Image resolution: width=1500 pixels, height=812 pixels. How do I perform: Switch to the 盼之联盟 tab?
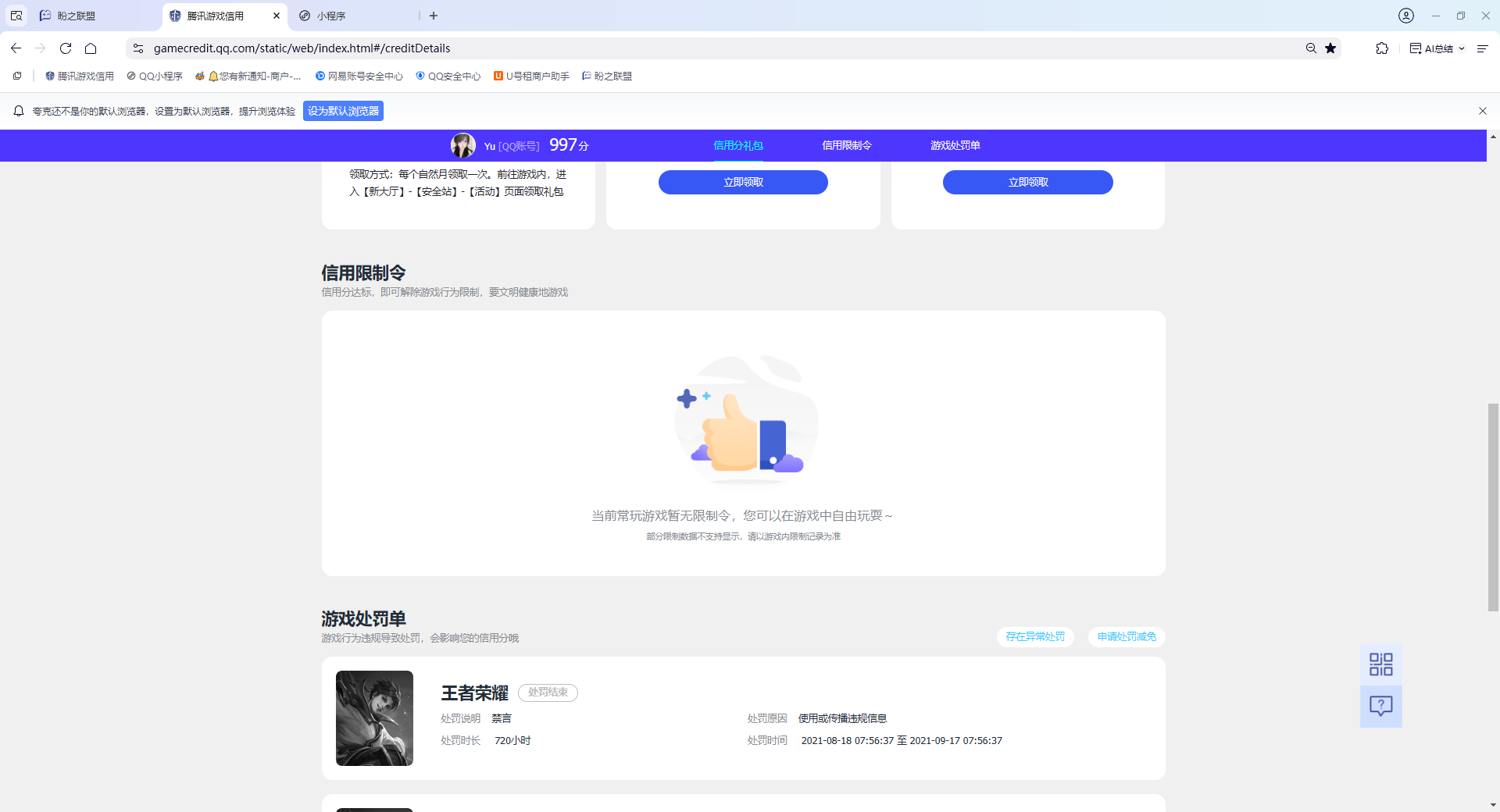click(94, 16)
